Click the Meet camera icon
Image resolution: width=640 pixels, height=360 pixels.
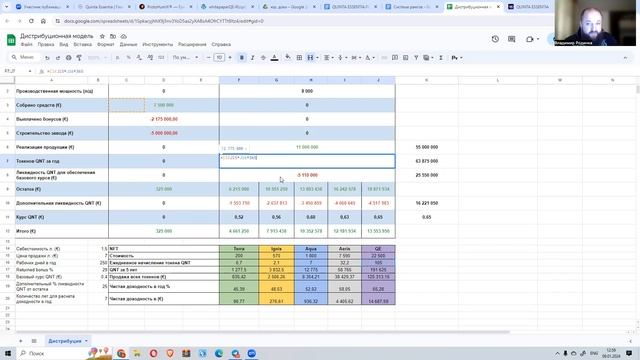click(530, 39)
